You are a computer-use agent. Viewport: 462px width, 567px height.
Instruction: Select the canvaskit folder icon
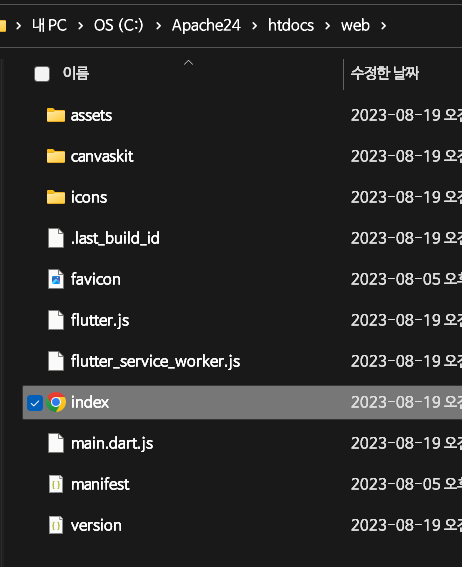[x=56, y=156]
